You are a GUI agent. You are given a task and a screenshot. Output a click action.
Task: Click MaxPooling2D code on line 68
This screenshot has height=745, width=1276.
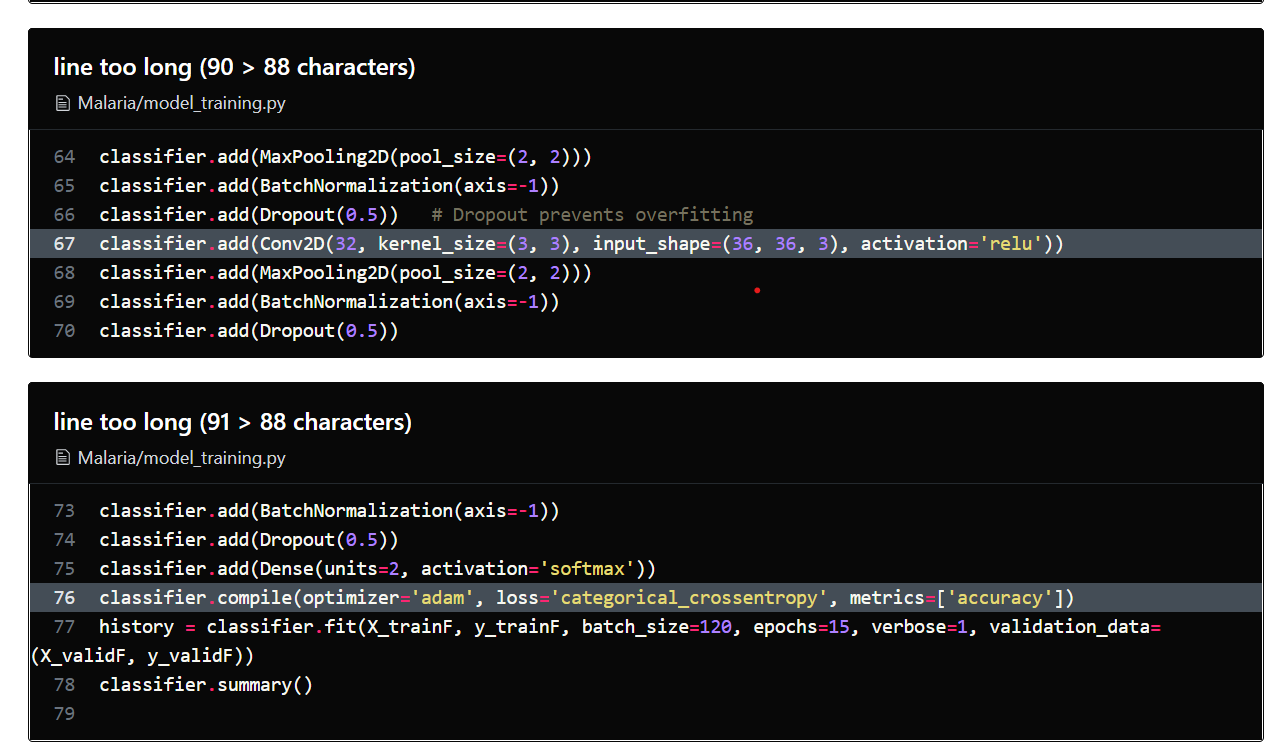[346, 273]
